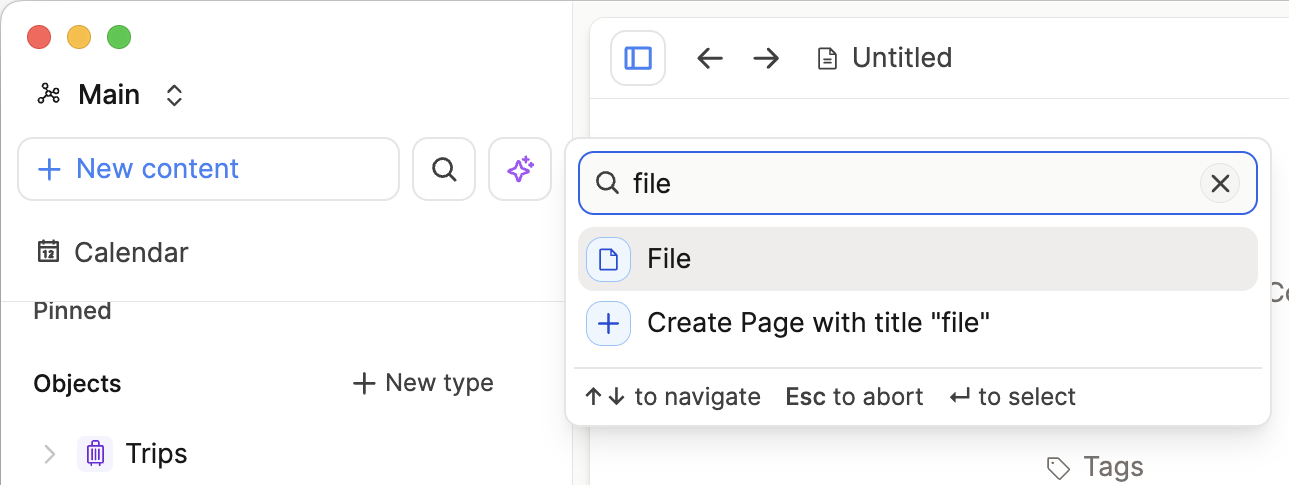This screenshot has width=1289, height=485.
Task: Click the Untitled page title in header
Action: click(x=901, y=58)
